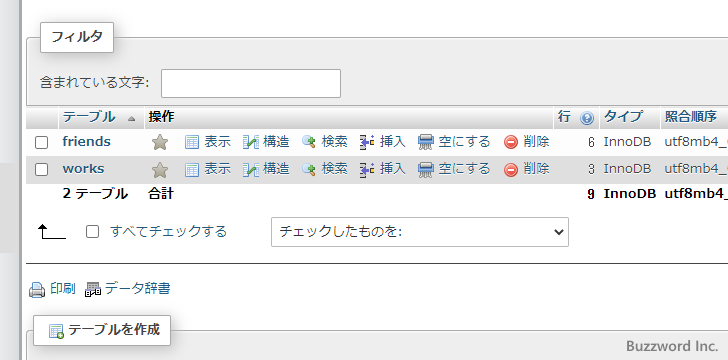Click the printer icon for 印刷
The height and width of the screenshot is (360, 728).
[37, 290]
